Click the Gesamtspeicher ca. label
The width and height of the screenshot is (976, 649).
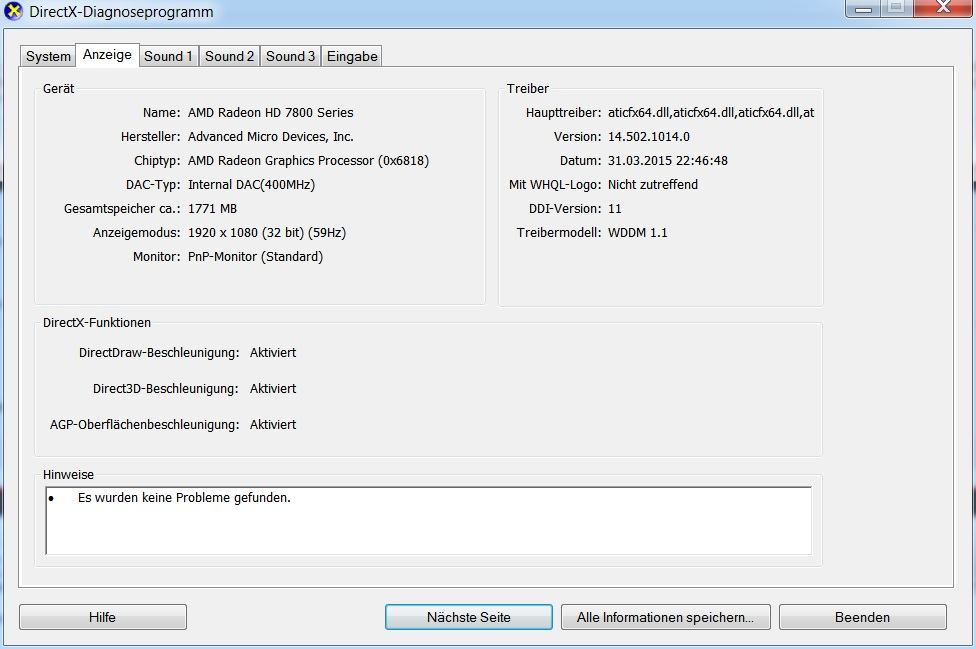click(122, 208)
